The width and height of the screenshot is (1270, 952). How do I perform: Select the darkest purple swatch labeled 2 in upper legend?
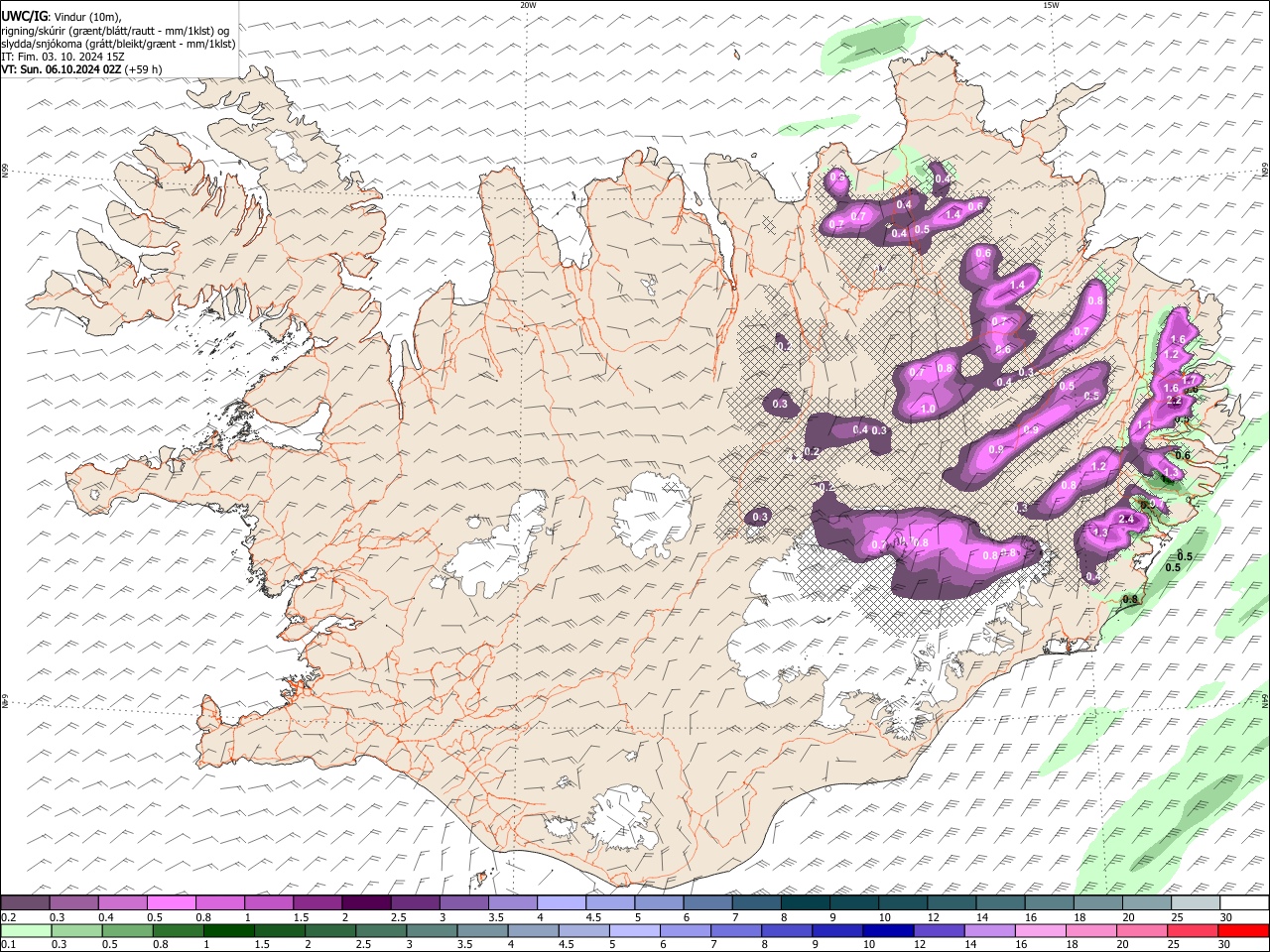tap(365, 903)
